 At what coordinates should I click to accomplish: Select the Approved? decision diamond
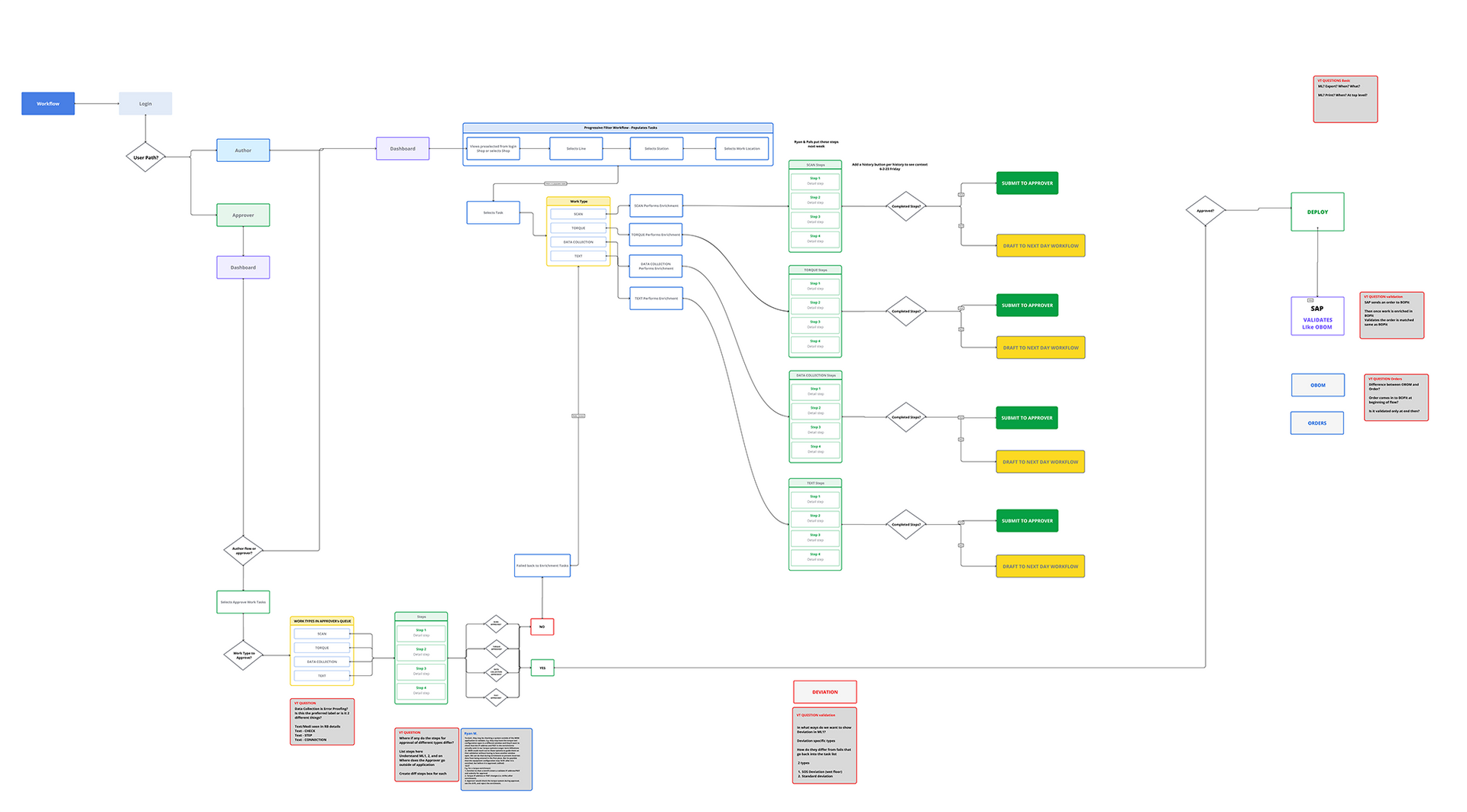(x=1206, y=210)
